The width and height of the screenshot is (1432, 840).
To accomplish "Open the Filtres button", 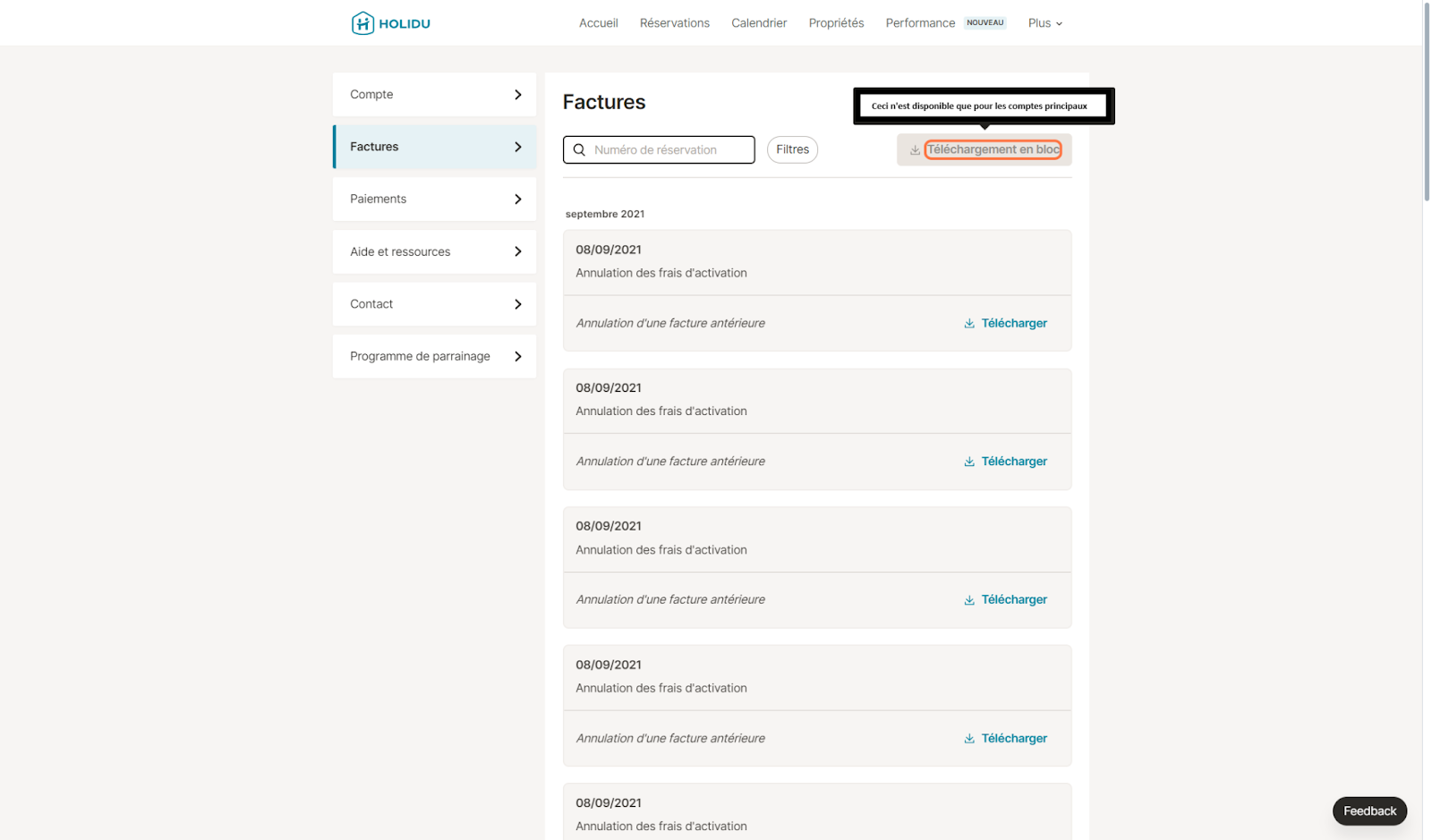I will pos(792,149).
